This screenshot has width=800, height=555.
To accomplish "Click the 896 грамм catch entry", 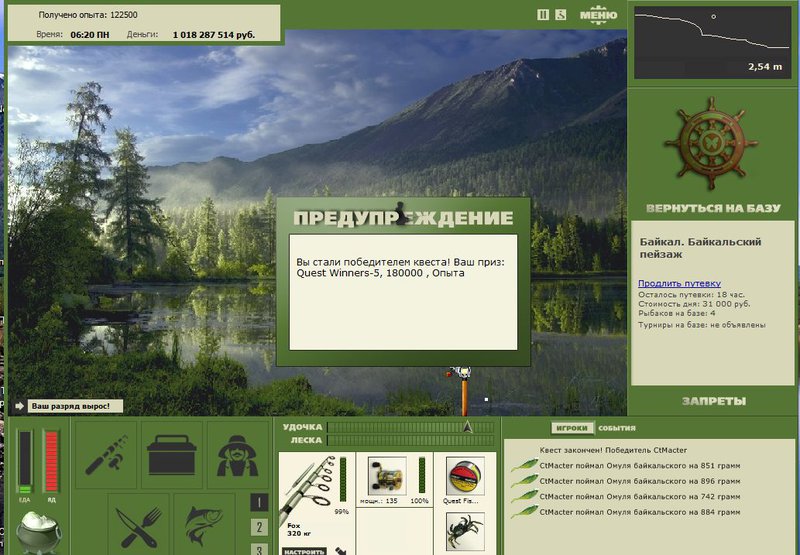I will pyautogui.click(x=640, y=481).
